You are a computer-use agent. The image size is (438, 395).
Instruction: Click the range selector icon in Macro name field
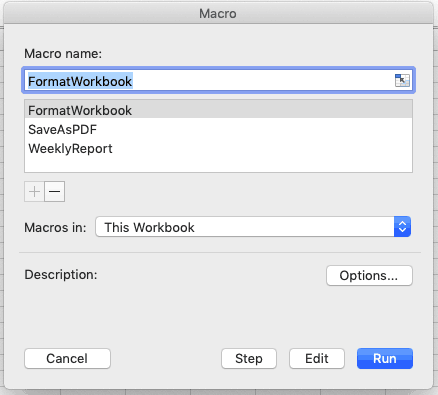pyautogui.click(x=402, y=80)
